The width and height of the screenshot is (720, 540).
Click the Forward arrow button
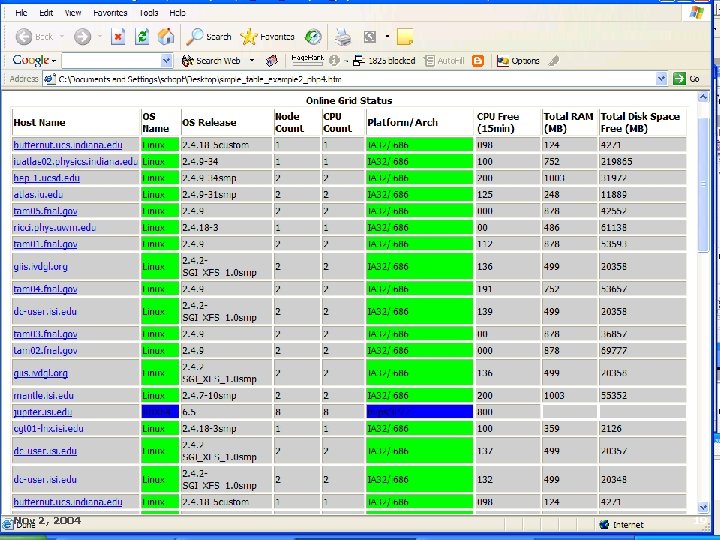click(x=83, y=37)
